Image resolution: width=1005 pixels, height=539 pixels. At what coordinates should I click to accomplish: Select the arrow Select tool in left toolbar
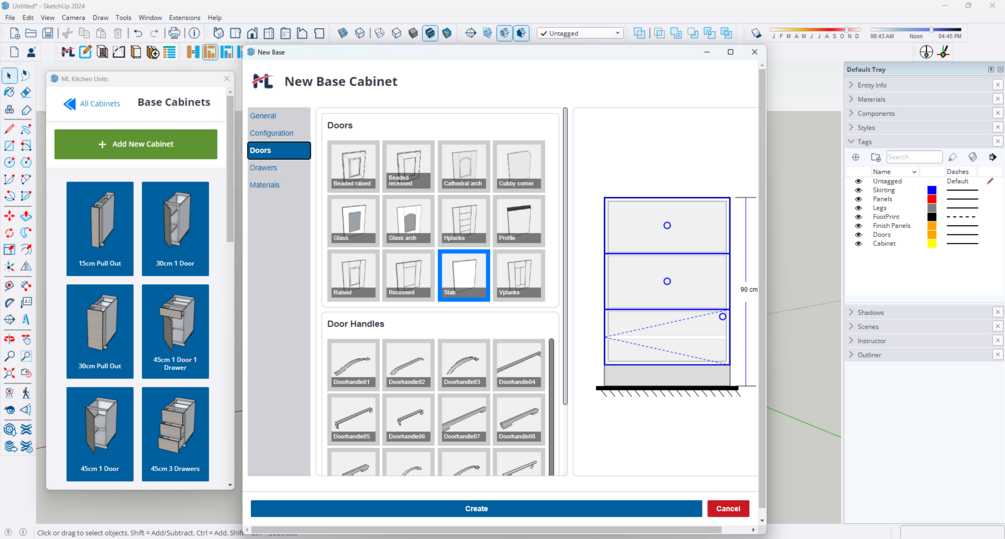(x=9, y=76)
